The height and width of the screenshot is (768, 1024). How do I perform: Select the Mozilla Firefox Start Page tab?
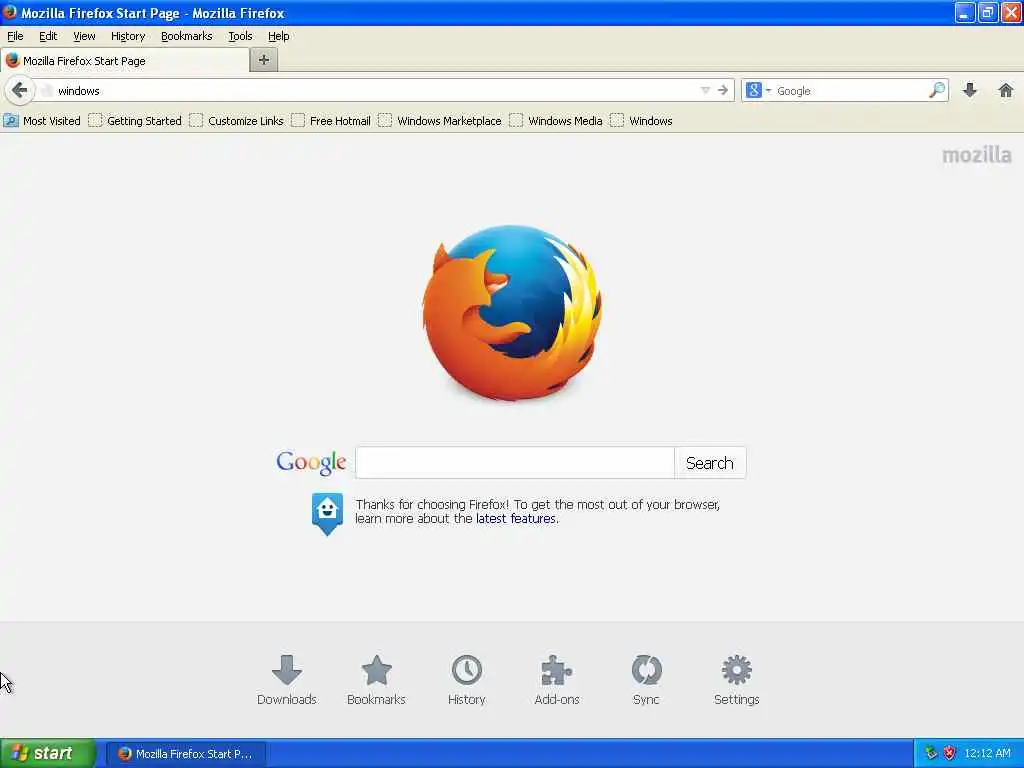[125, 61]
